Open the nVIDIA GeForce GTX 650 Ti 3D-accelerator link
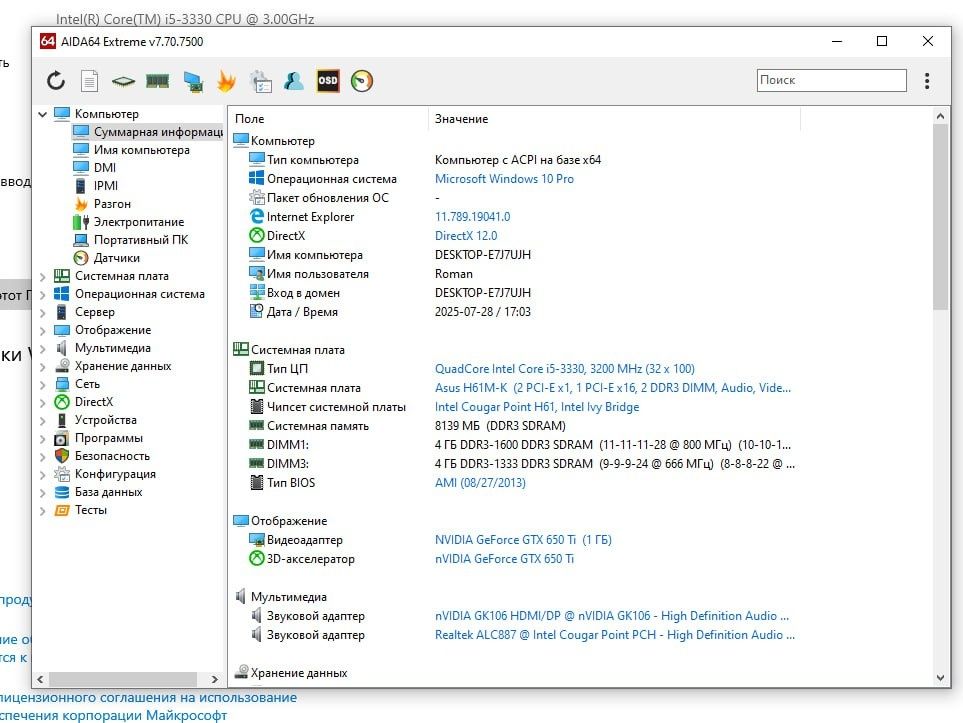This screenshot has width=963, height=723. tap(504, 559)
